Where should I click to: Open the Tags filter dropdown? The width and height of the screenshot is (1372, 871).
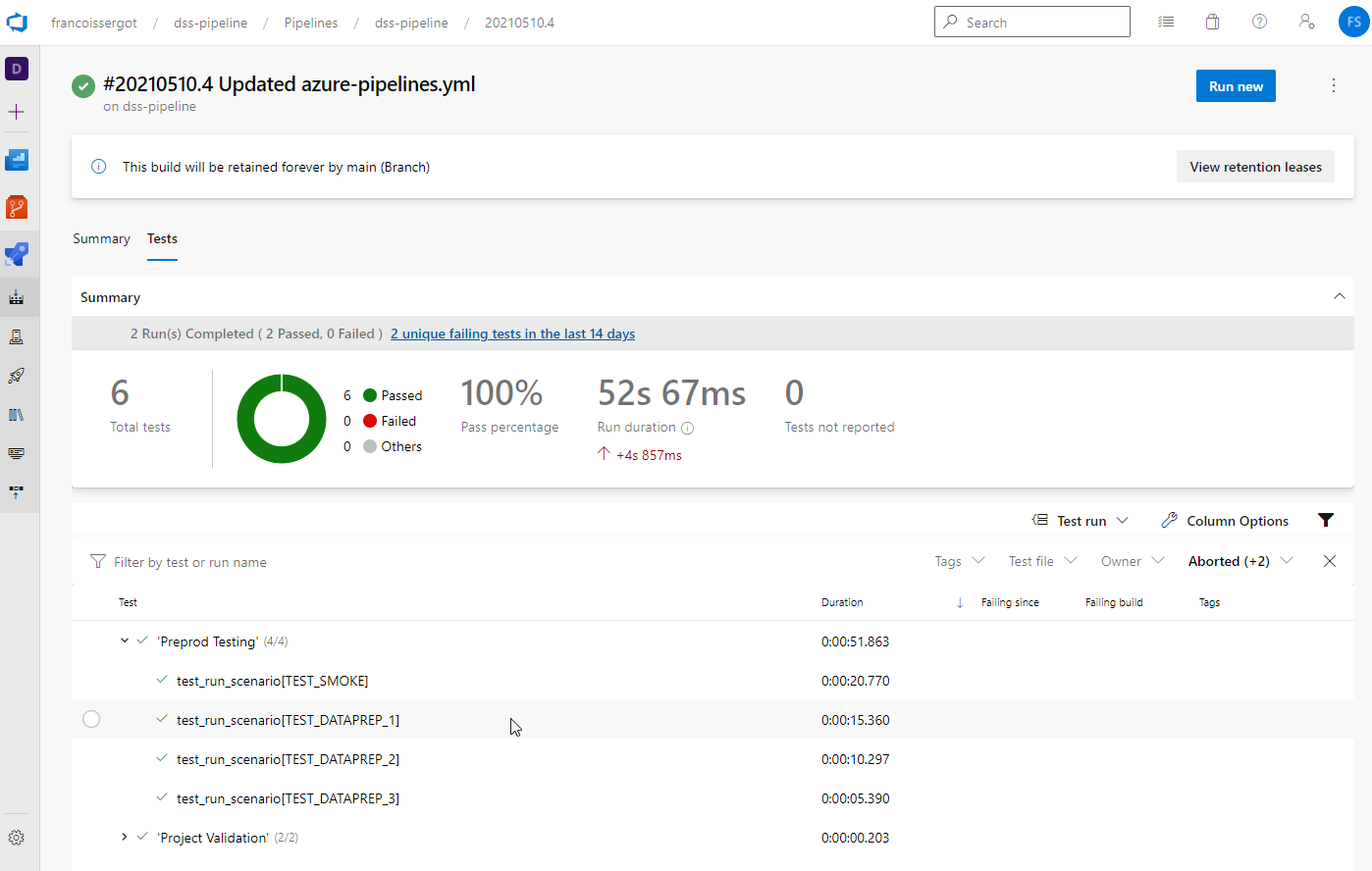click(958, 560)
